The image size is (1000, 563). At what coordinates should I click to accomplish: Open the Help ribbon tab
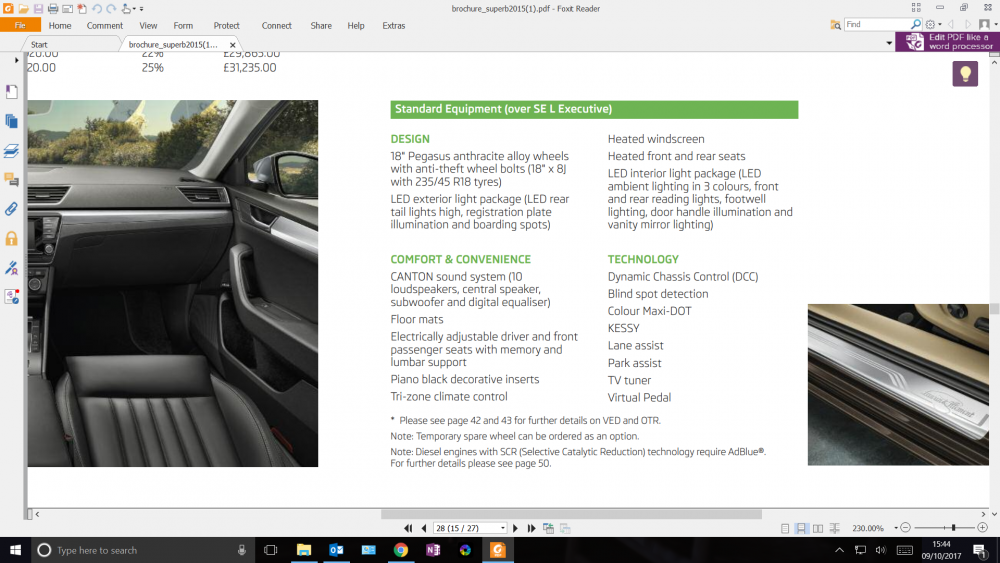click(x=356, y=26)
